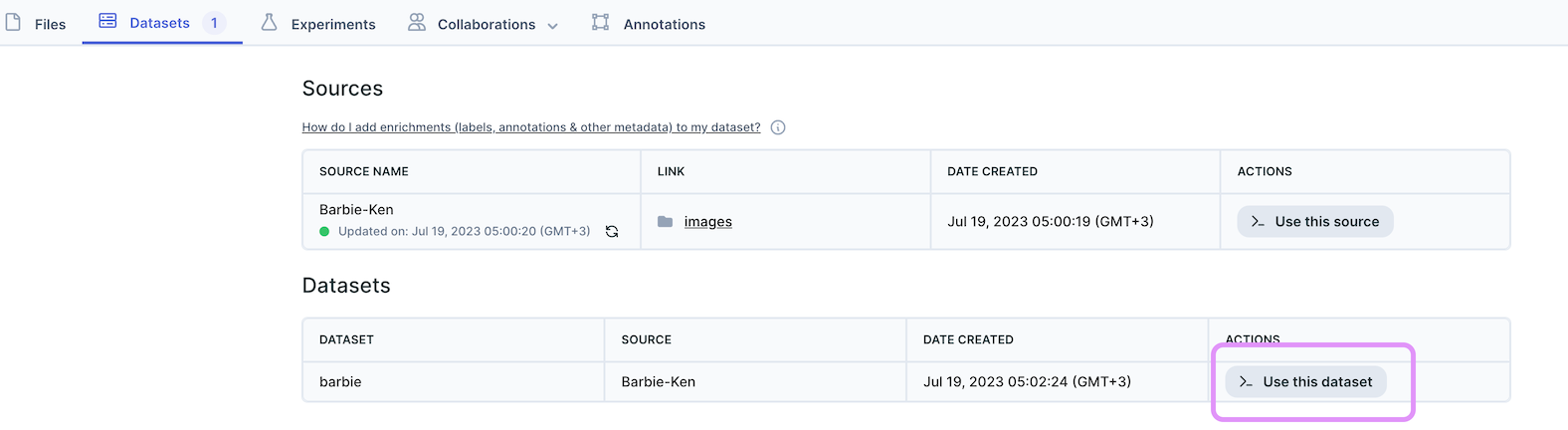The height and width of the screenshot is (430, 1568).
Task: Open the enrichments help link
Action: 530,127
